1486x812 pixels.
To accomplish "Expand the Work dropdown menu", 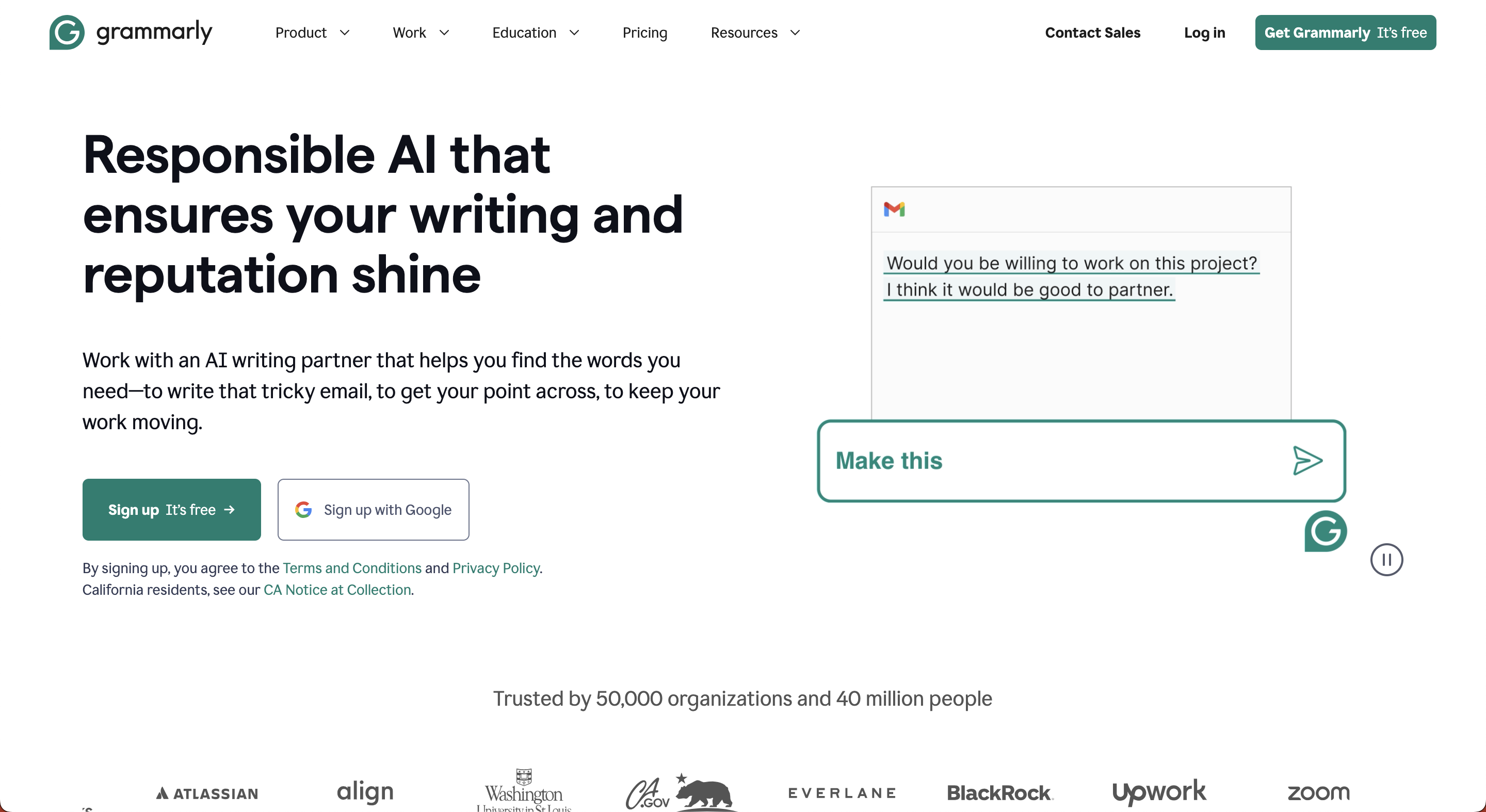I will (421, 33).
